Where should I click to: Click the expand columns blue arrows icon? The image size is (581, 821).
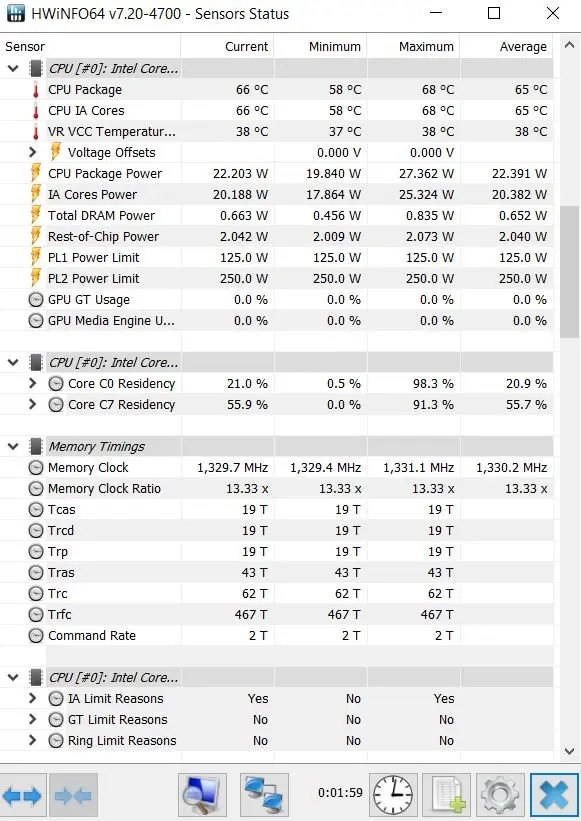pyautogui.click(x=23, y=796)
